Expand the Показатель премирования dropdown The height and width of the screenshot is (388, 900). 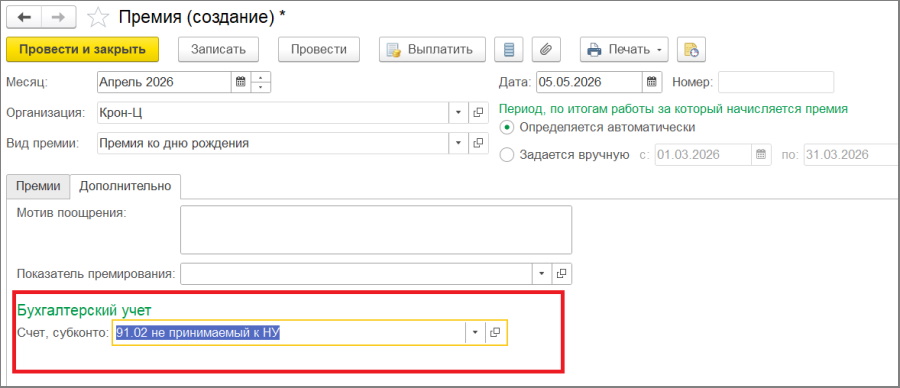tap(542, 274)
